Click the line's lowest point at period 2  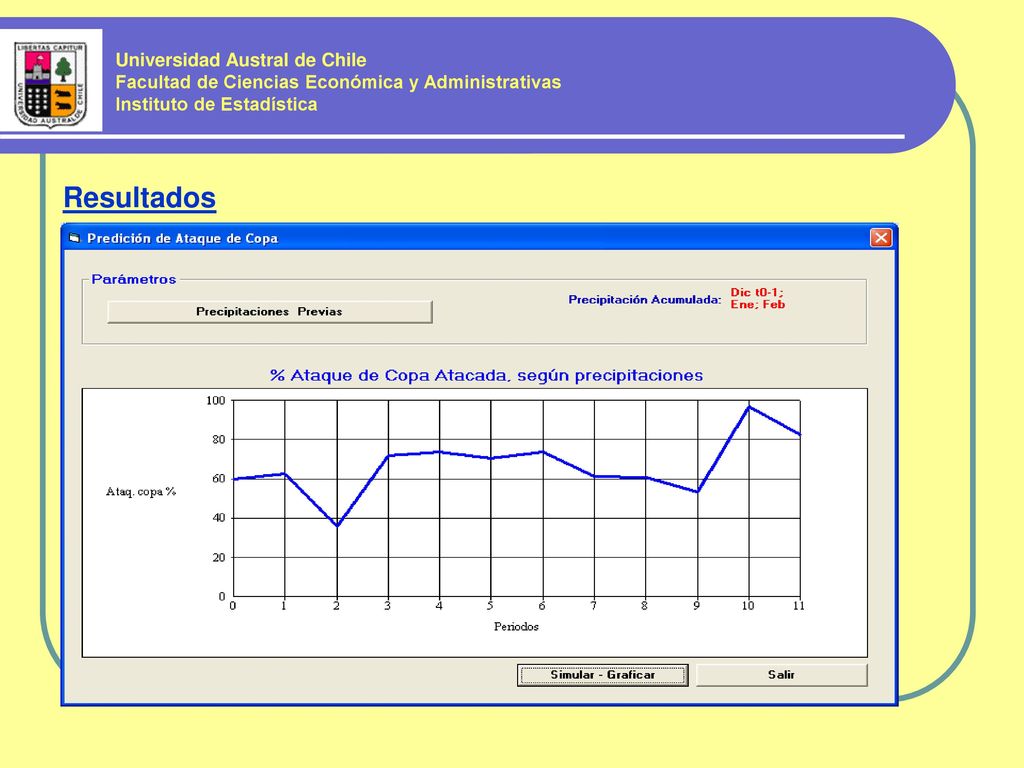337,526
